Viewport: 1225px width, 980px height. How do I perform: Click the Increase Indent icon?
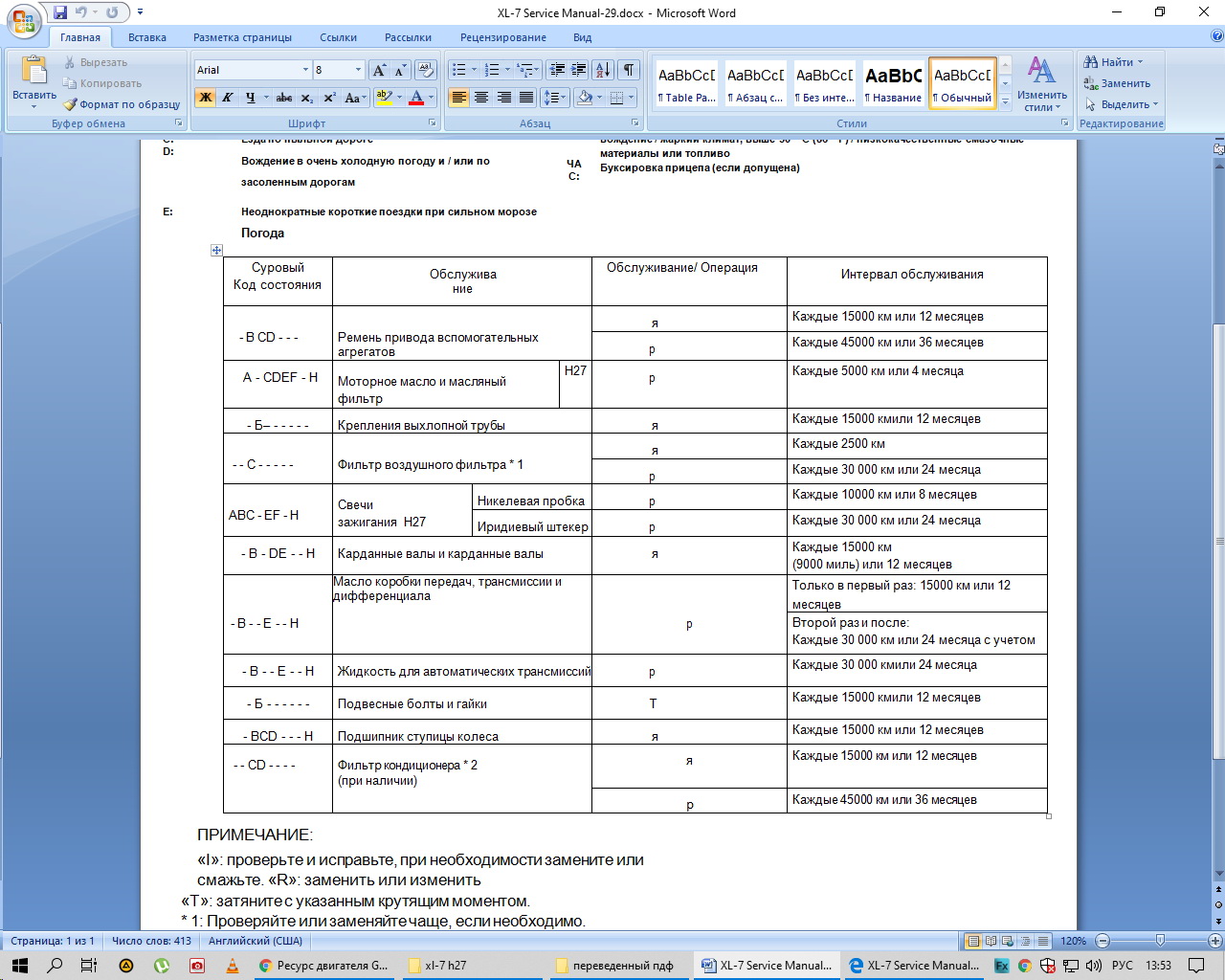[579, 70]
